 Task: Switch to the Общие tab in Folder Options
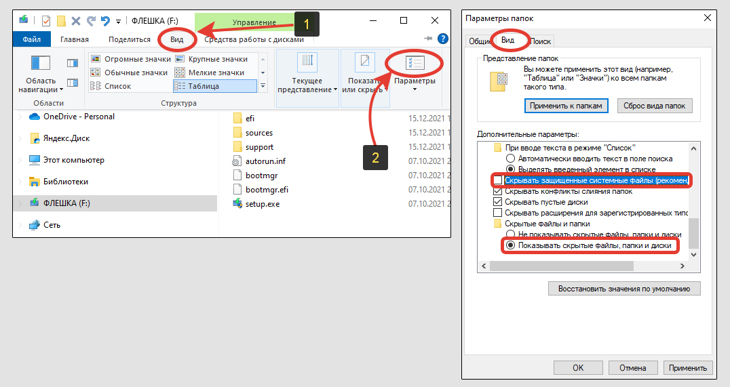[x=479, y=41]
